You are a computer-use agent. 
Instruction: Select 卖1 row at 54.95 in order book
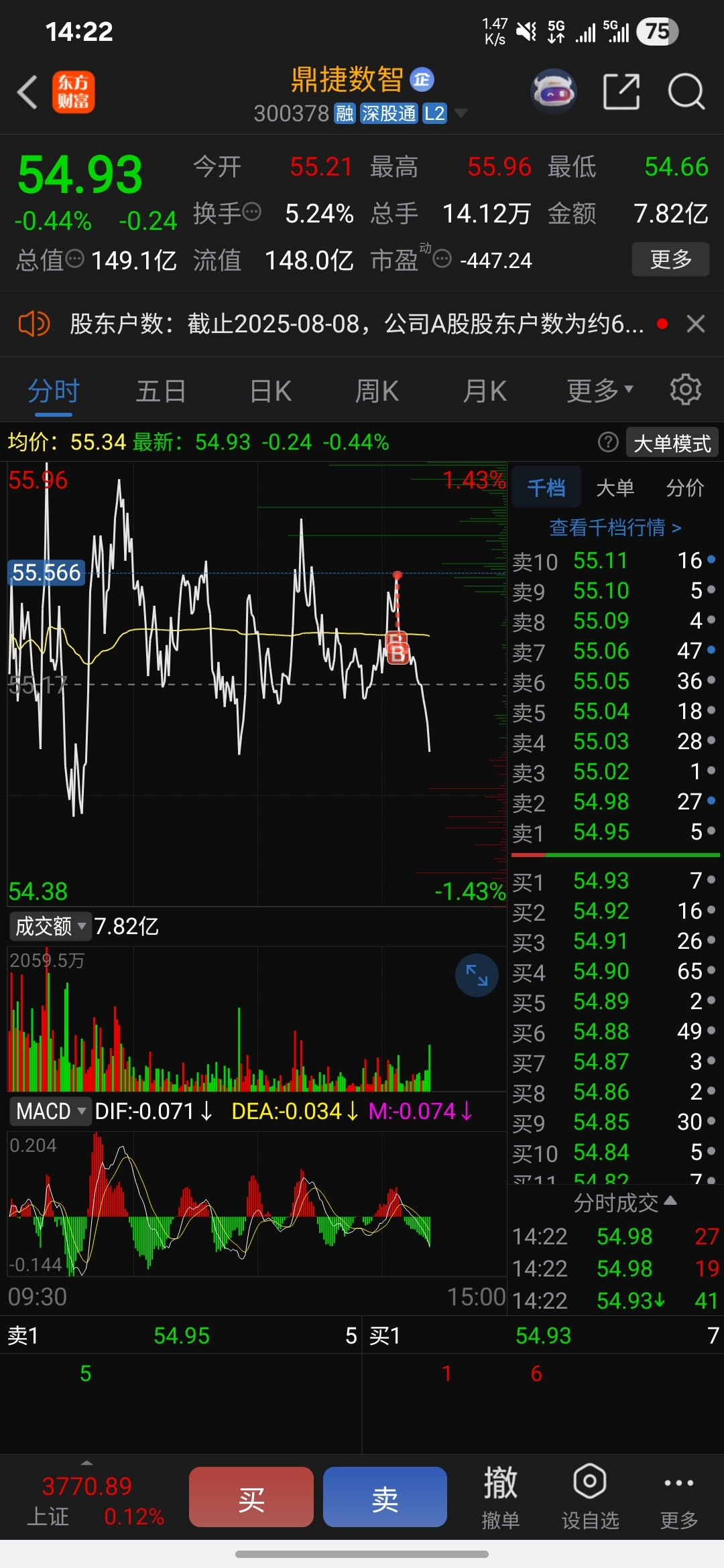pyautogui.click(x=615, y=832)
